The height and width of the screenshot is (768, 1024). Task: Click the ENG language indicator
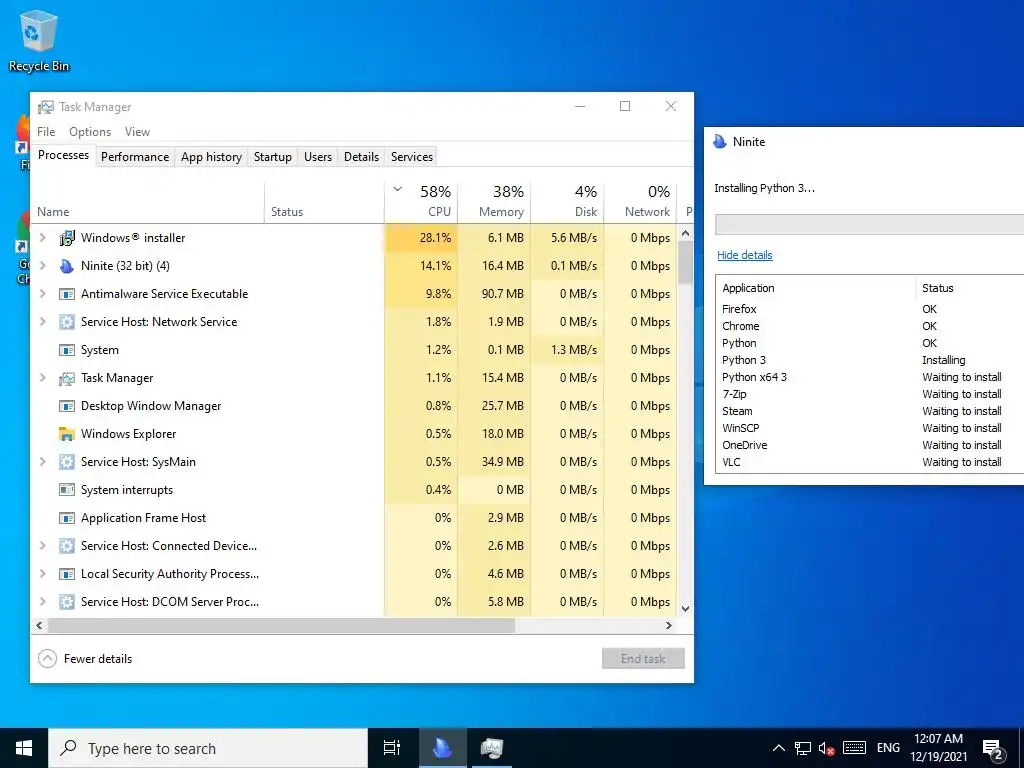pyautogui.click(x=888, y=748)
